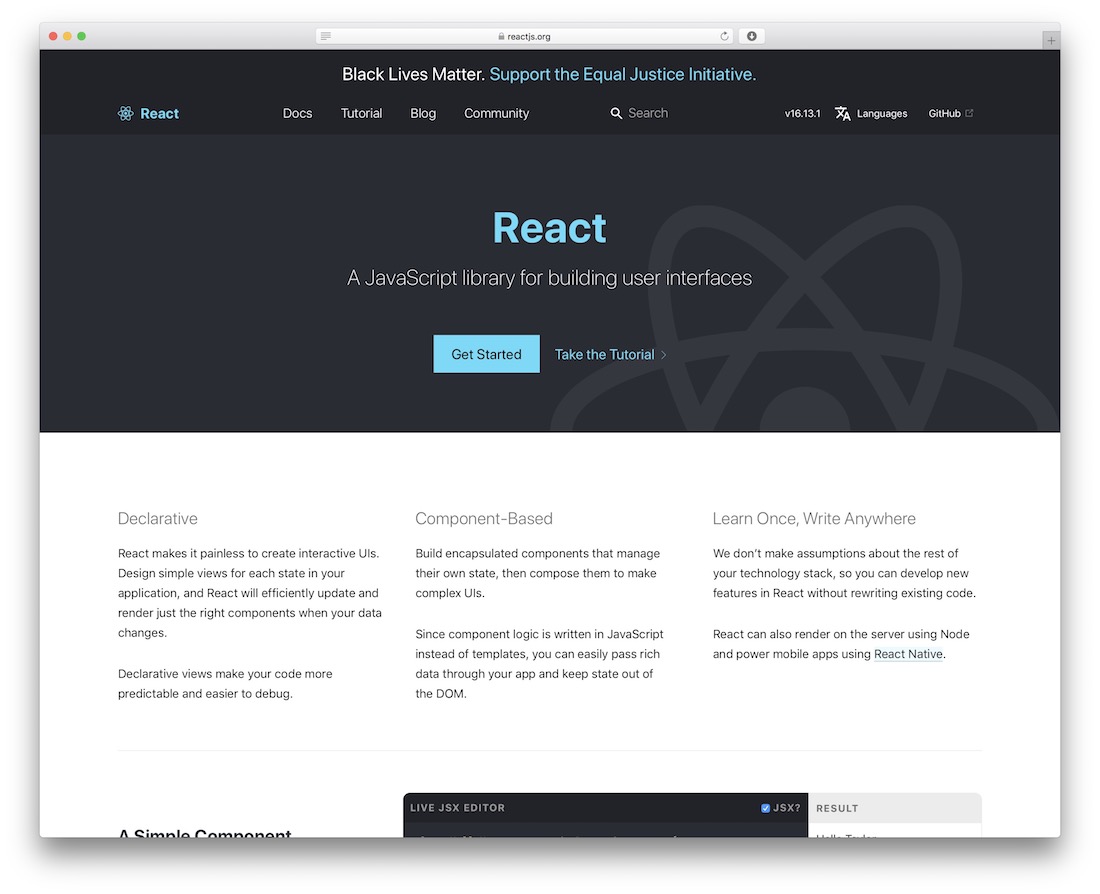Click the LIVE JSX EDITOR label

pos(457,808)
